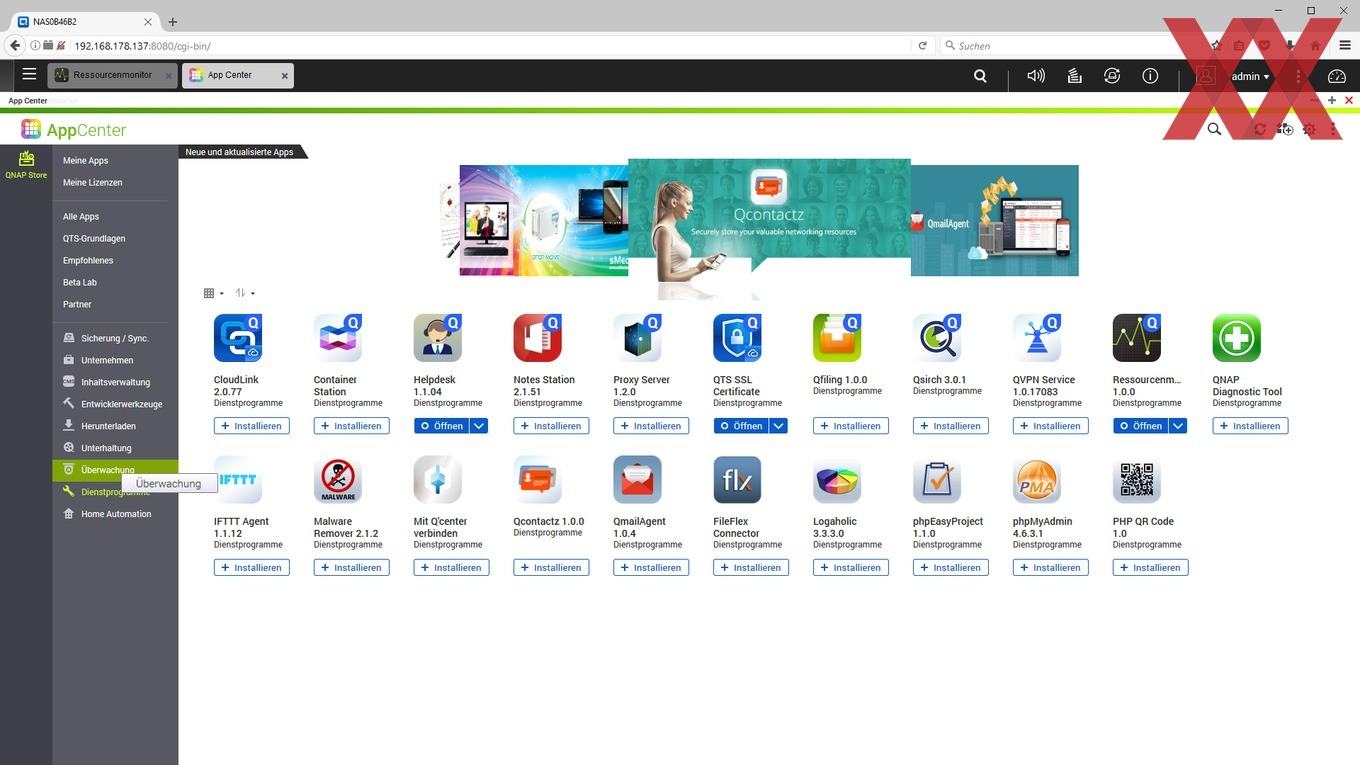Screen dimensions: 1360x765
Task: Open the Qsirch app icon
Action: click(938, 338)
